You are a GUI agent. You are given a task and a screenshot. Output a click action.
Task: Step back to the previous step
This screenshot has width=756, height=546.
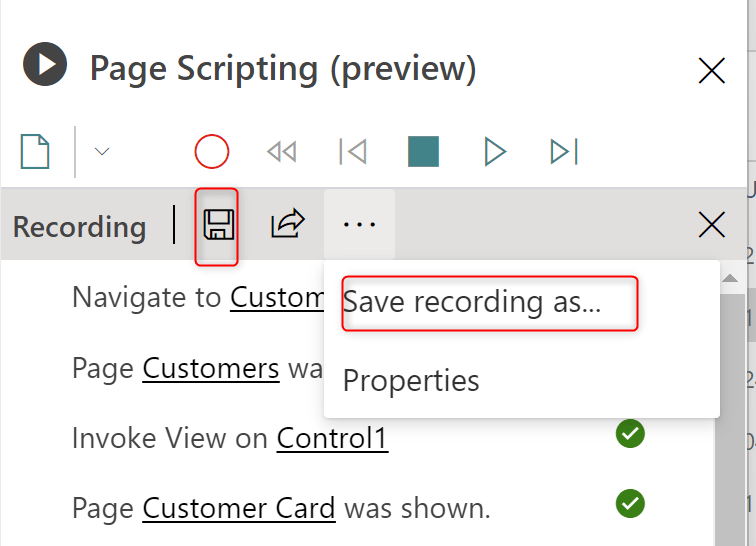[352, 152]
